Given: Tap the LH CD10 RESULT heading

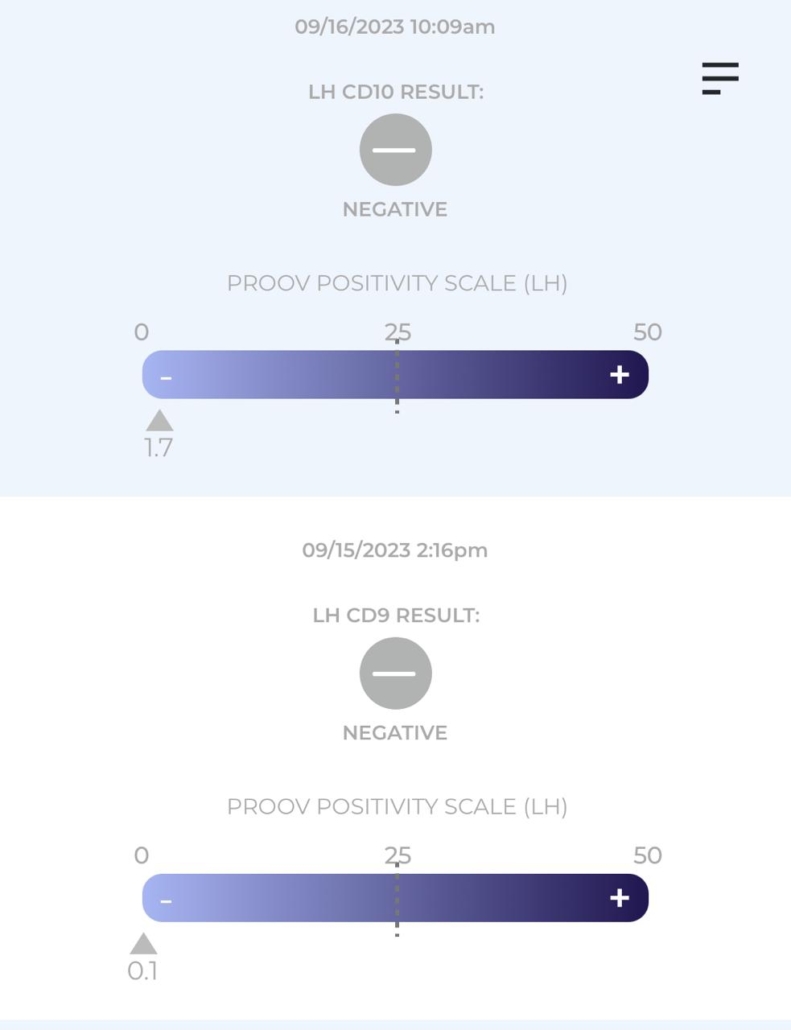Looking at the screenshot, I should 396,92.
